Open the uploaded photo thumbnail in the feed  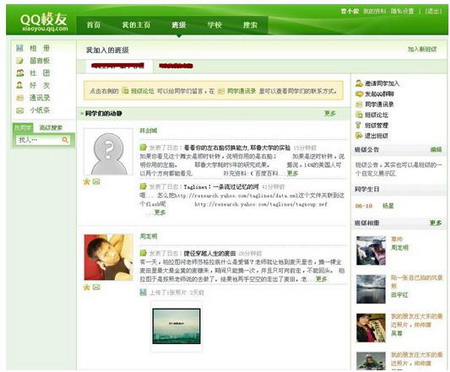pyautogui.click(x=176, y=326)
